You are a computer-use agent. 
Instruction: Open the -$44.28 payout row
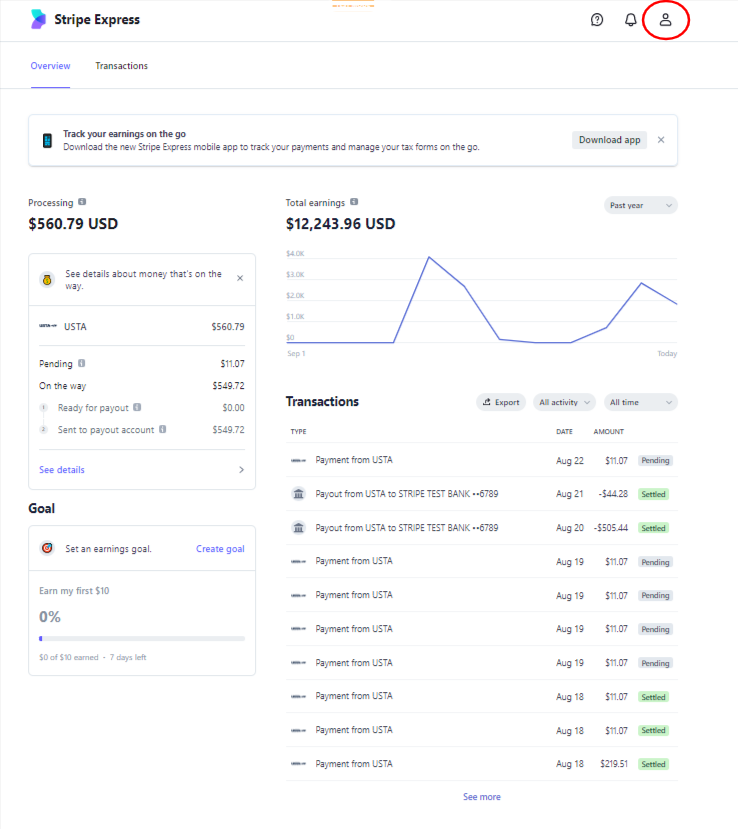pyautogui.click(x=482, y=494)
